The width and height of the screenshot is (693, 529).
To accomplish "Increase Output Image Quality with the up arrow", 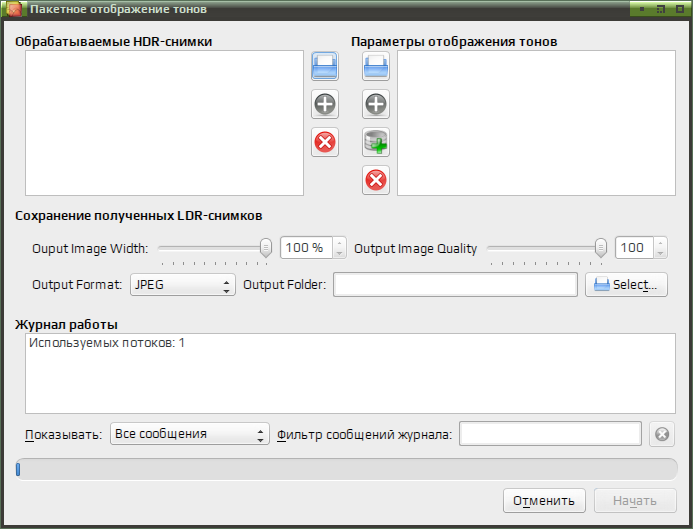I will coord(660,243).
